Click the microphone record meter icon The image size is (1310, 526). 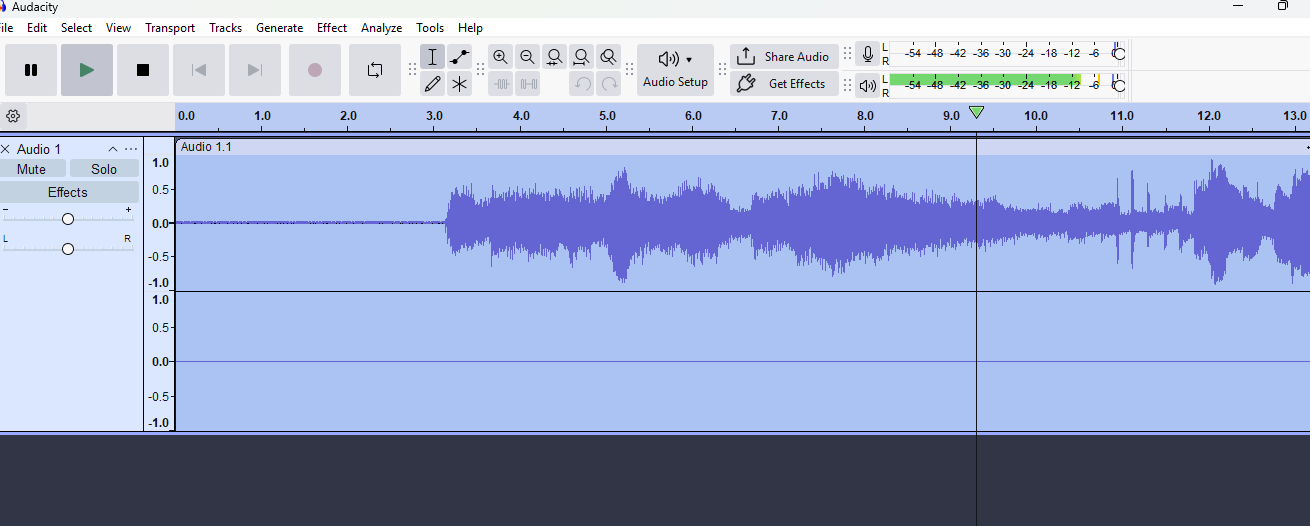pos(867,54)
